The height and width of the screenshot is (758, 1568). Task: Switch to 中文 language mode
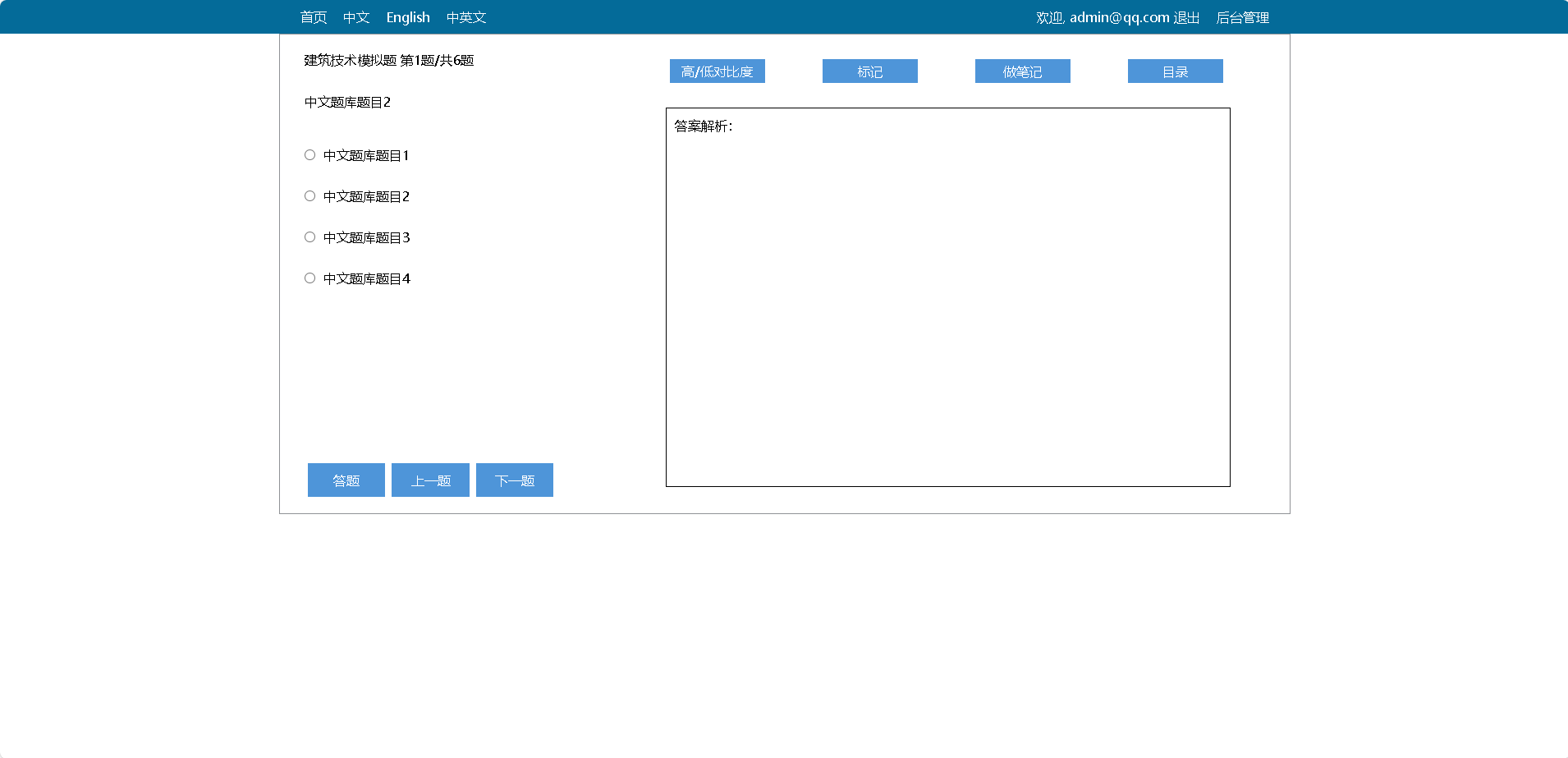point(356,17)
